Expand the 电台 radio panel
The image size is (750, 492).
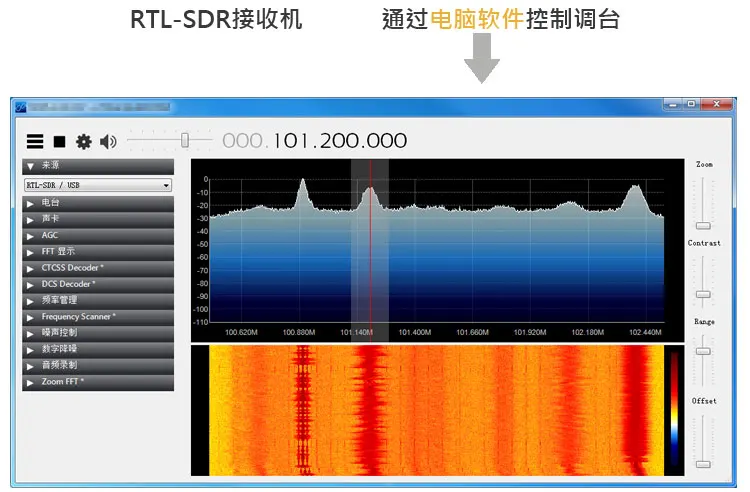click(x=98, y=203)
